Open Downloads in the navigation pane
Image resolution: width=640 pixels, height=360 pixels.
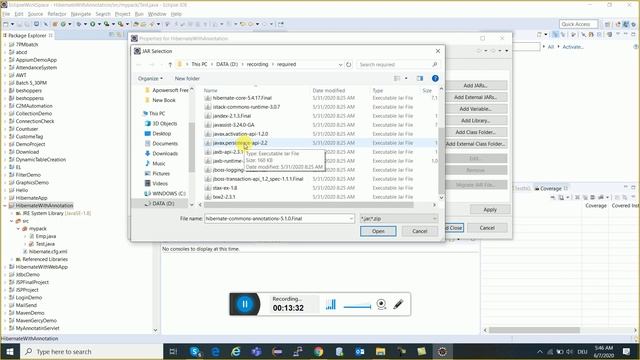pos(165,153)
